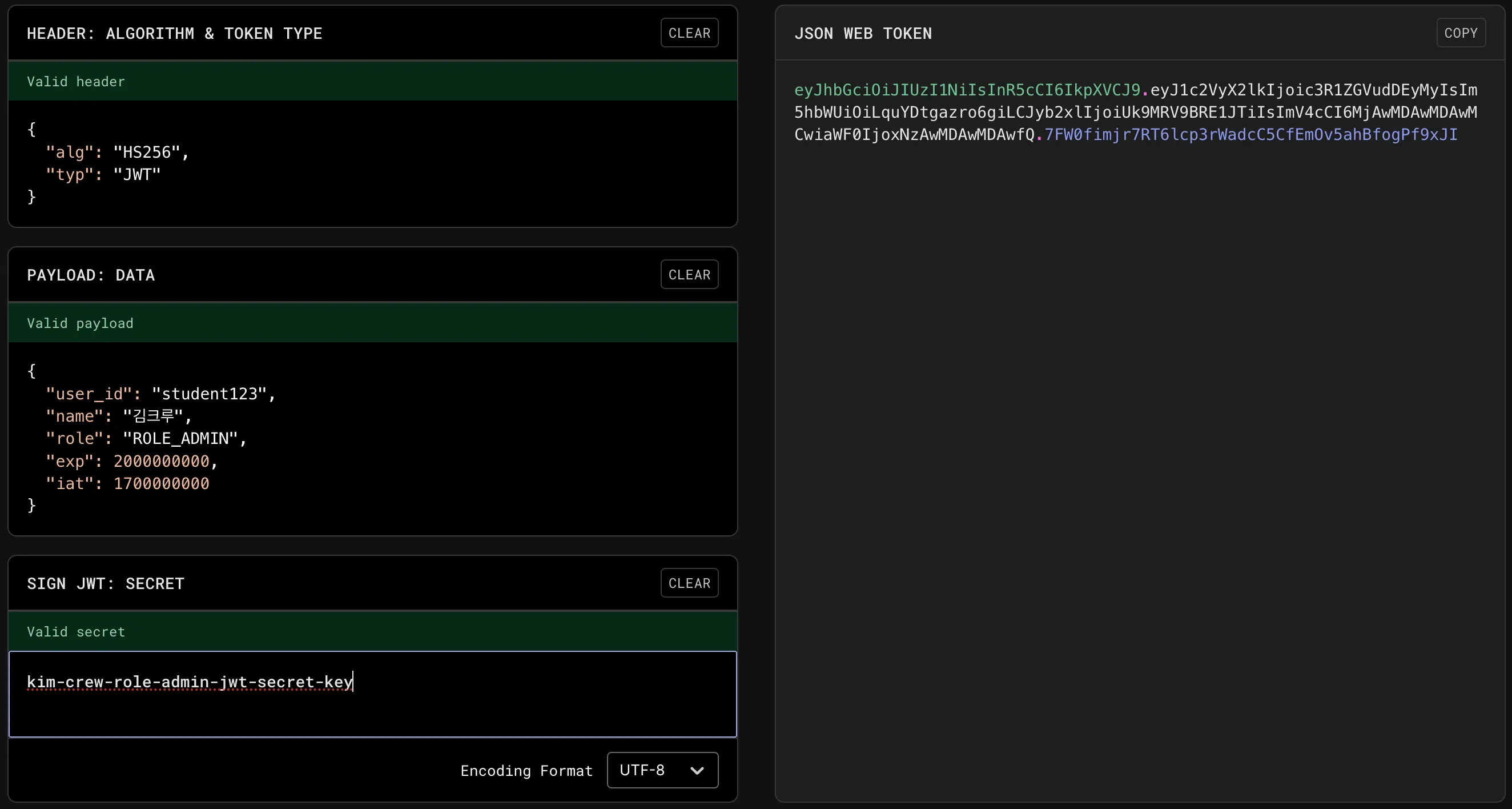Clear the payload data section

689,274
